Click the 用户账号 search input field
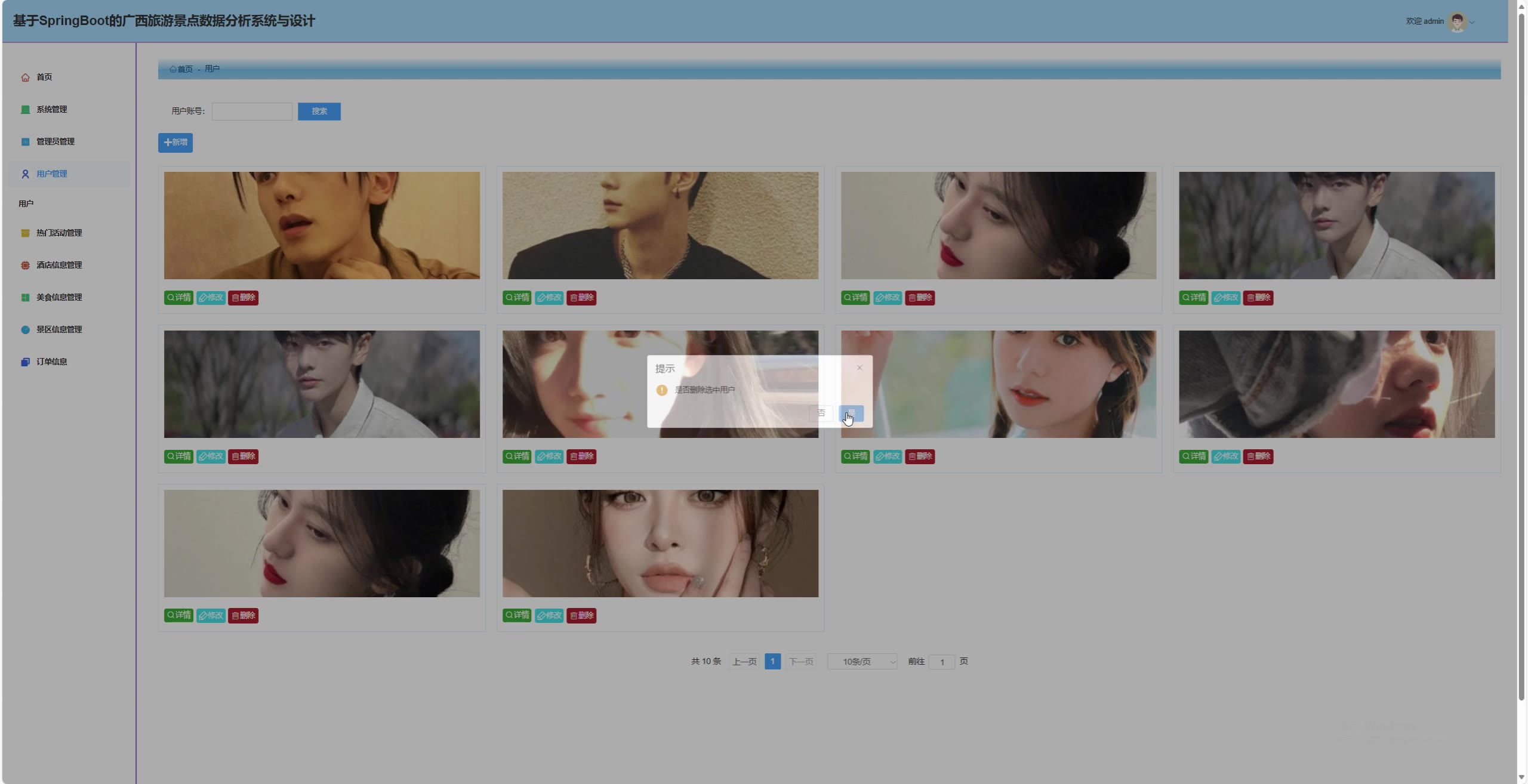The width and height of the screenshot is (1528, 784). click(x=252, y=112)
